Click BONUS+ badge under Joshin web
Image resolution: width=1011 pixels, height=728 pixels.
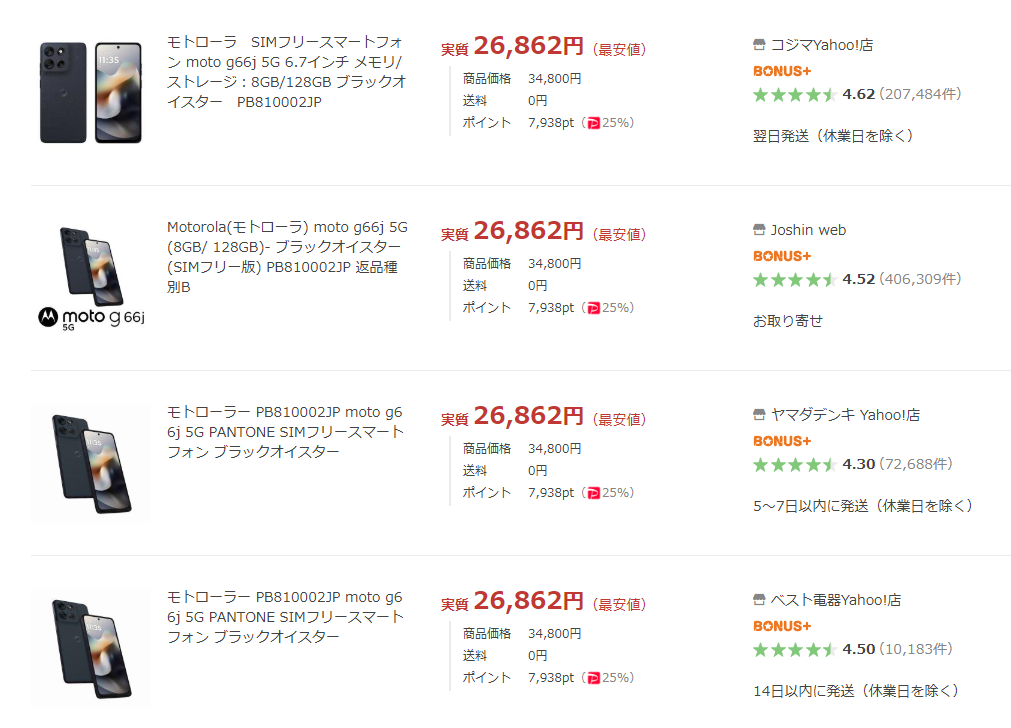(x=782, y=256)
